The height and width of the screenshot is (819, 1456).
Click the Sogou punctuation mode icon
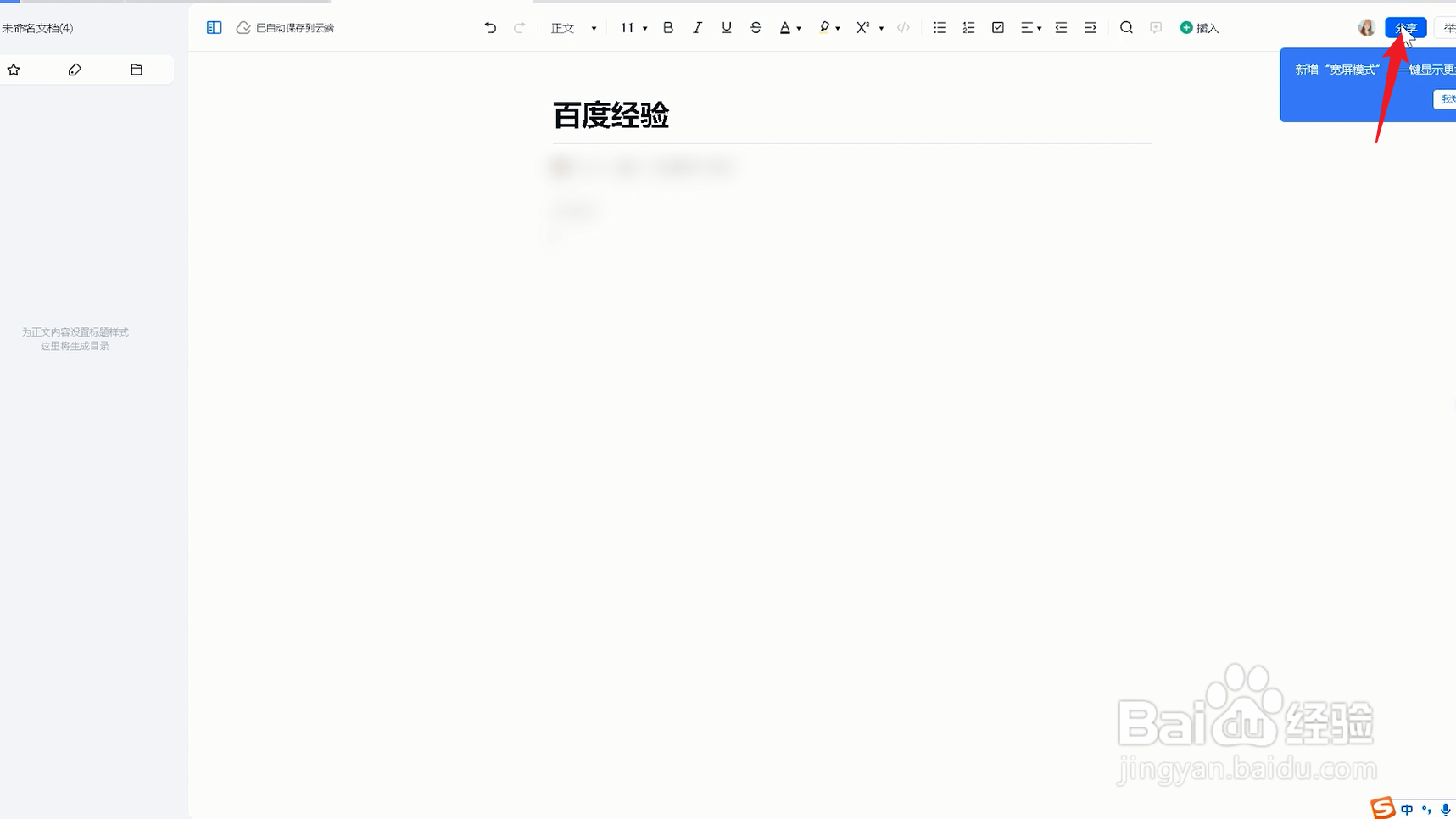point(1426,810)
